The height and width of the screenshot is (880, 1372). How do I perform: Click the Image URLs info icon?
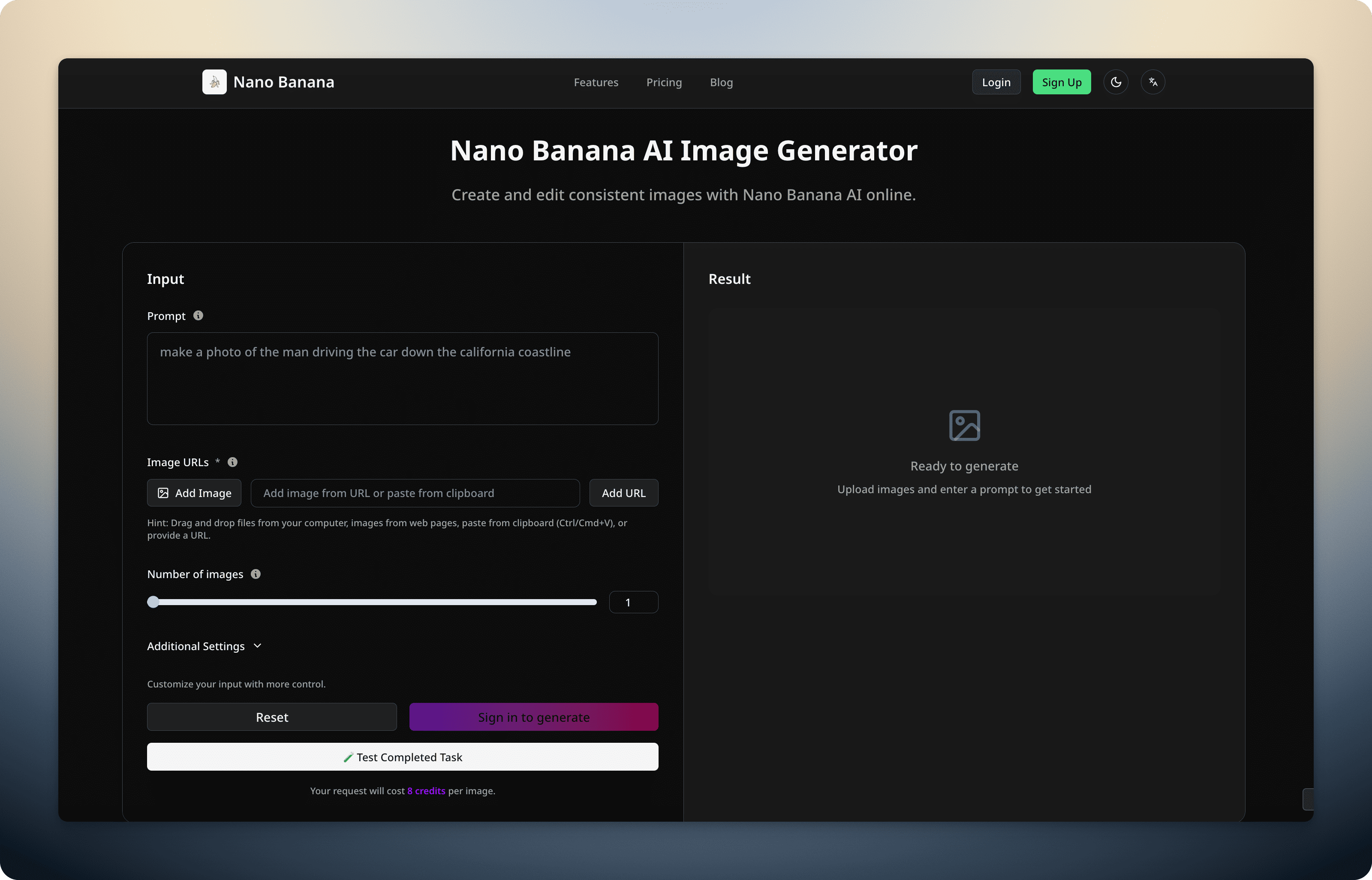pos(232,462)
